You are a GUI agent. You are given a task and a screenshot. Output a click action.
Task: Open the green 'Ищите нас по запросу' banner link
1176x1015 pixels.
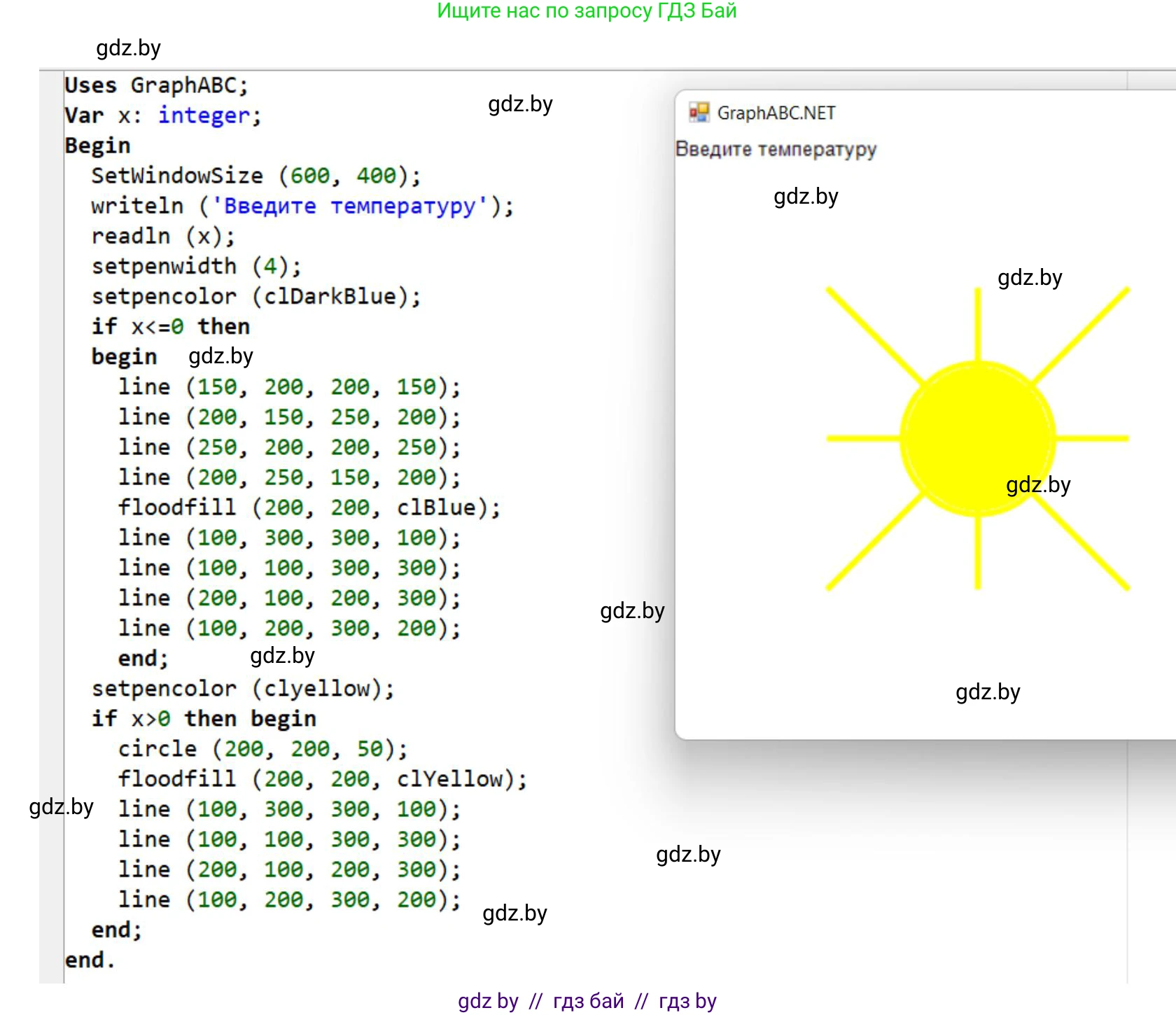[587, 11]
